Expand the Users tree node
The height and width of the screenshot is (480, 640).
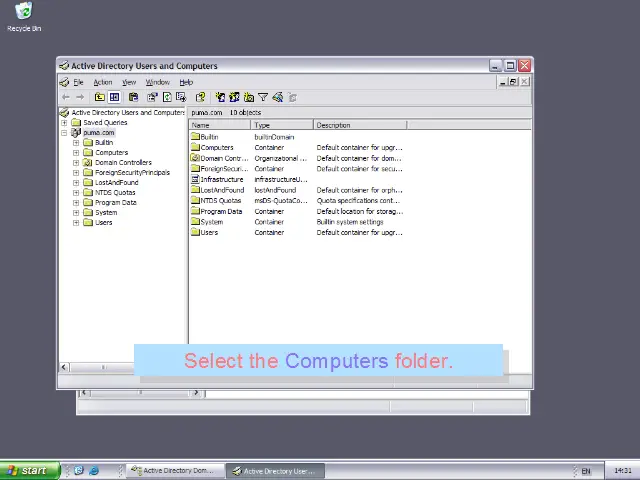point(76,222)
